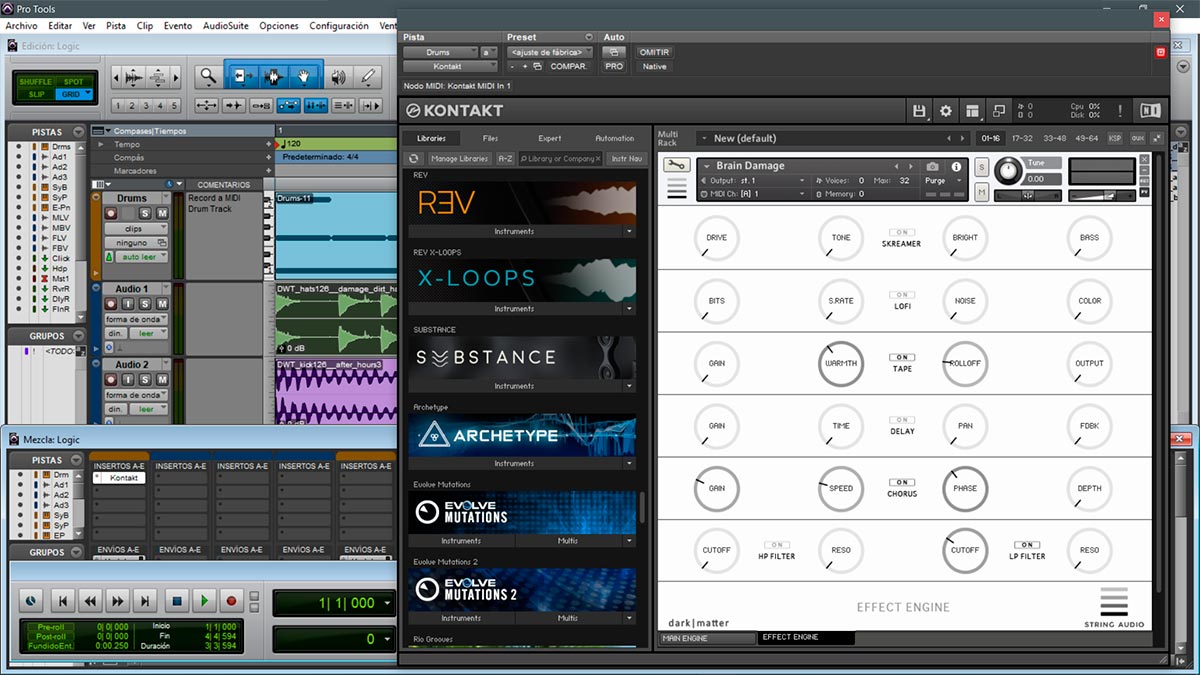The height and width of the screenshot is (675, 1200).
Task: Open the Archivo menu
Action: (21, 25)
